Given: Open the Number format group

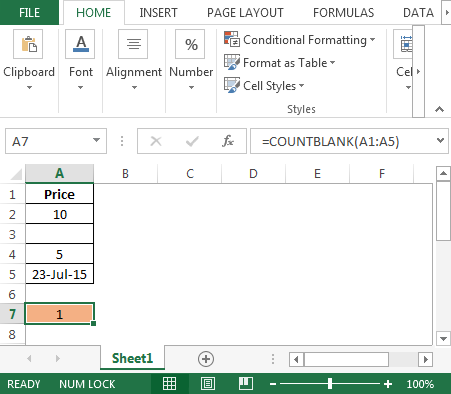Looking at the screenshot, I should pos(191,60).
